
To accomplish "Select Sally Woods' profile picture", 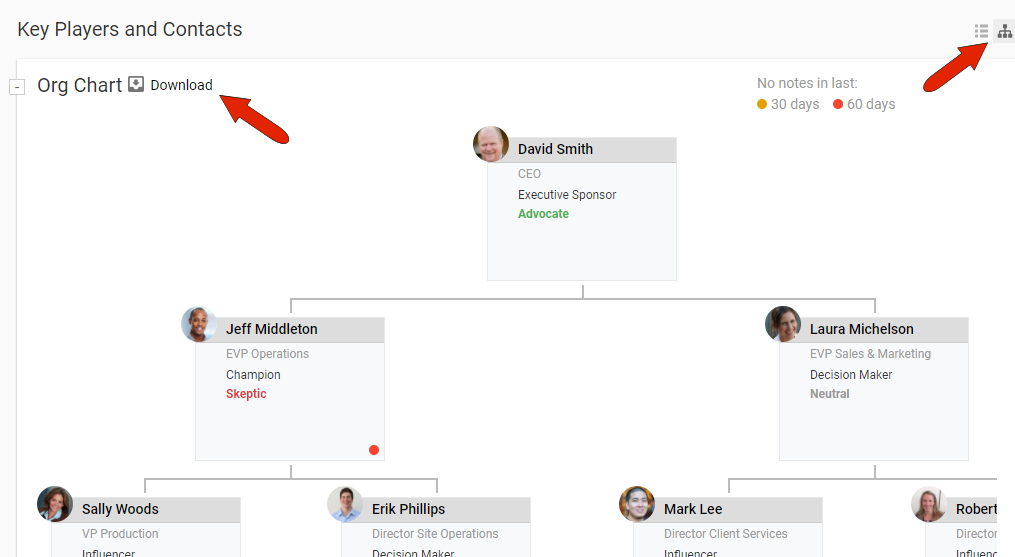I will point(55,504).
